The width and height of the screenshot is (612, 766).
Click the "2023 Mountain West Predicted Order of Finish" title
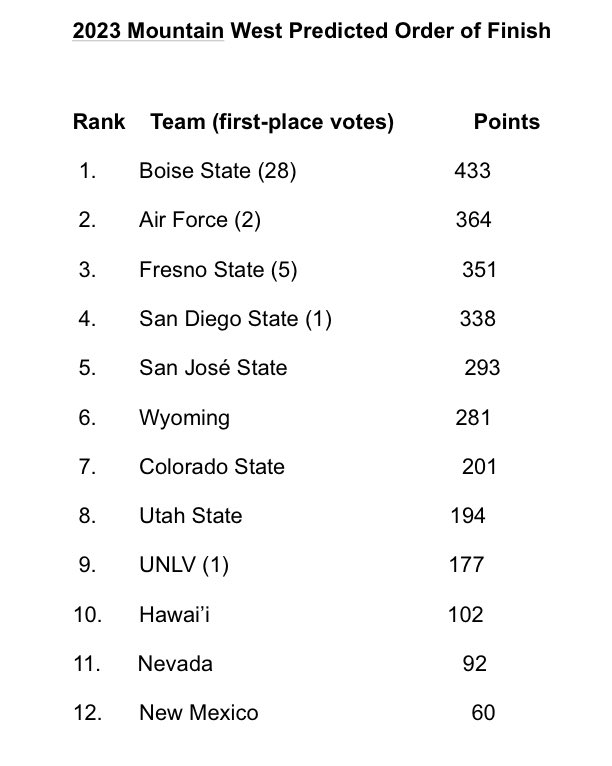tap(311, 31)
